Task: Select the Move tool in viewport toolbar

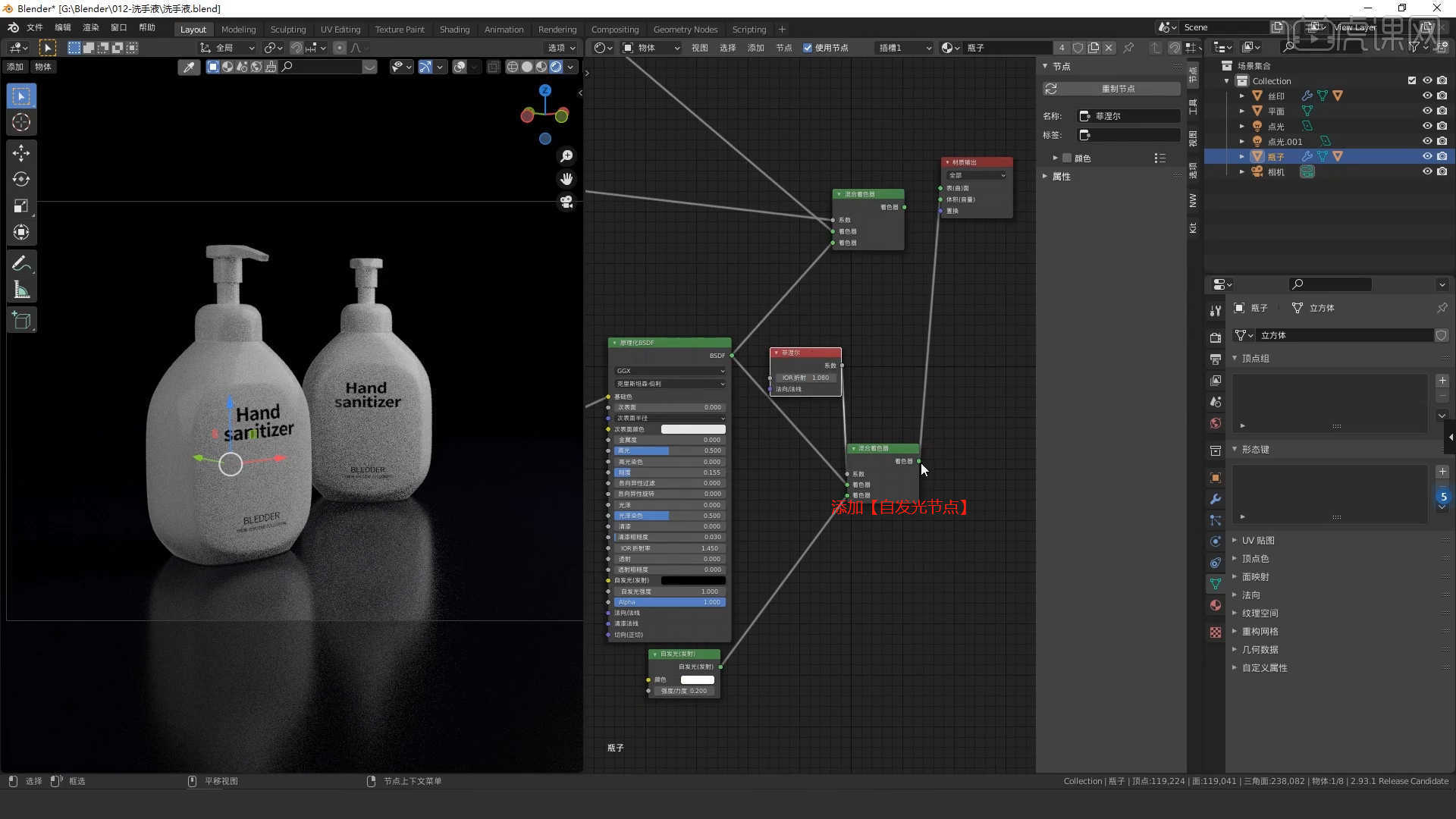Action: (21, 153)
